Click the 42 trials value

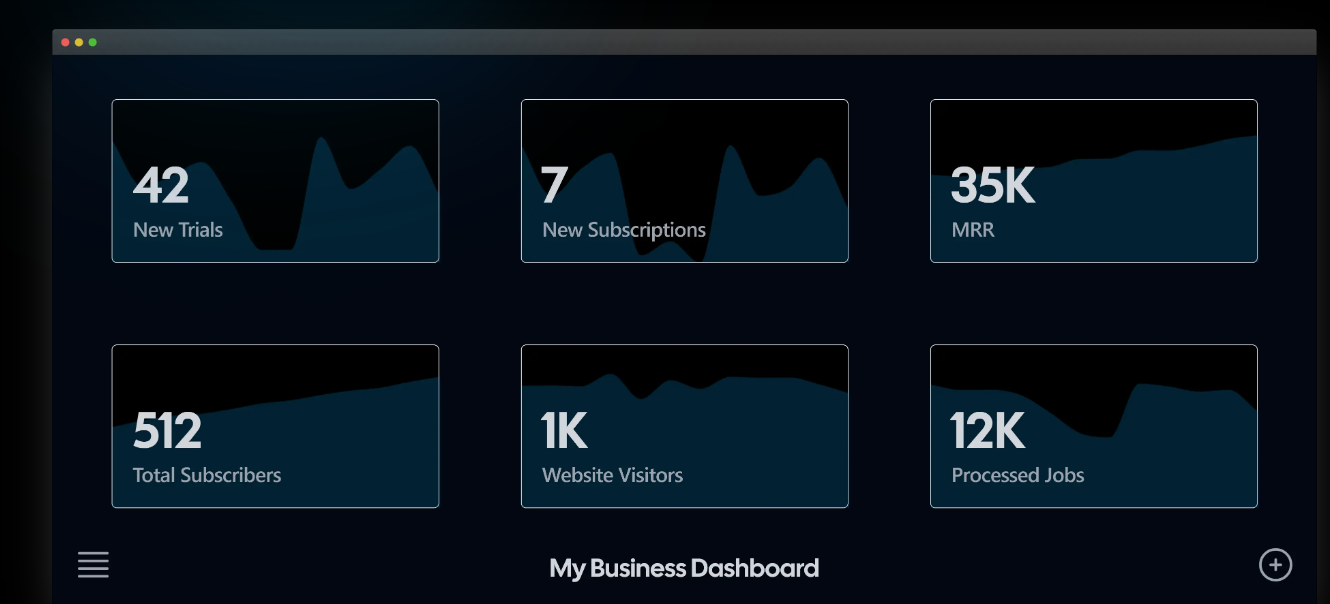coord(161,185)
